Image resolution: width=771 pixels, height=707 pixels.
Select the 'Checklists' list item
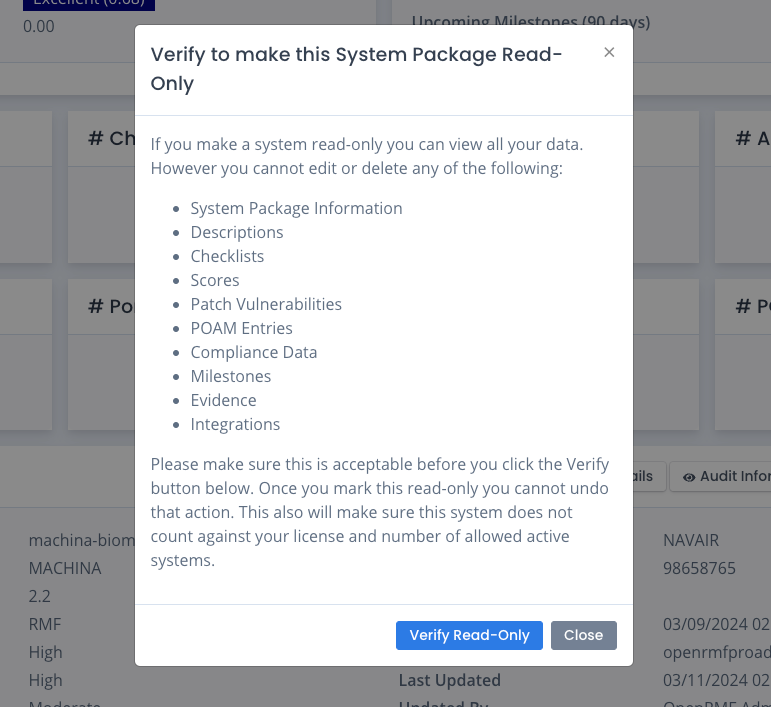pos(227,256)
